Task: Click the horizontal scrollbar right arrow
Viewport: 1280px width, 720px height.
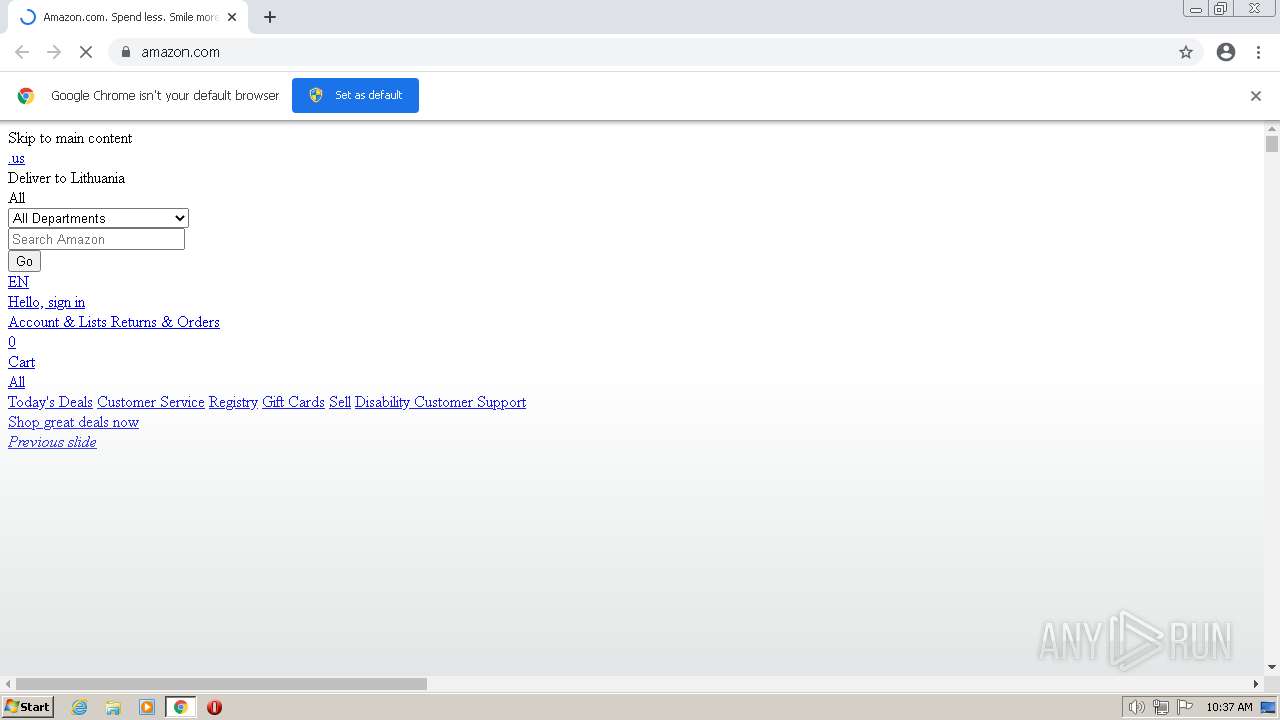Action: coord(1256,684)
